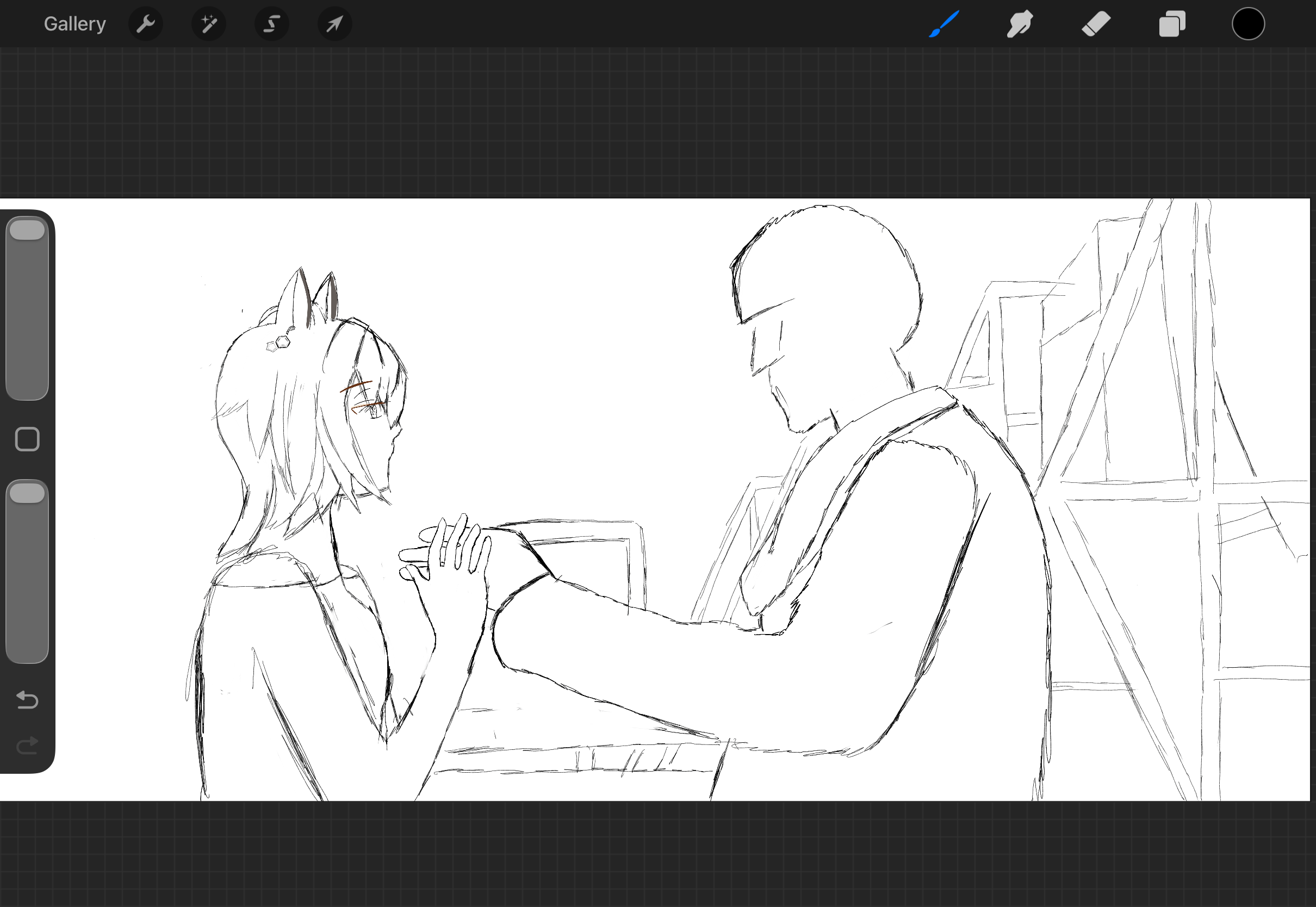
Task: Select the Smudge tool
Action: click(1020, 24)
